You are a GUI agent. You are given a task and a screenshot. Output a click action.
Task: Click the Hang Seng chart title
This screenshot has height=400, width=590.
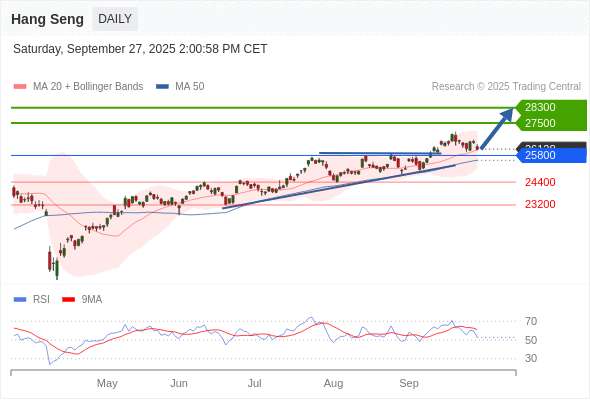[47, 19]
